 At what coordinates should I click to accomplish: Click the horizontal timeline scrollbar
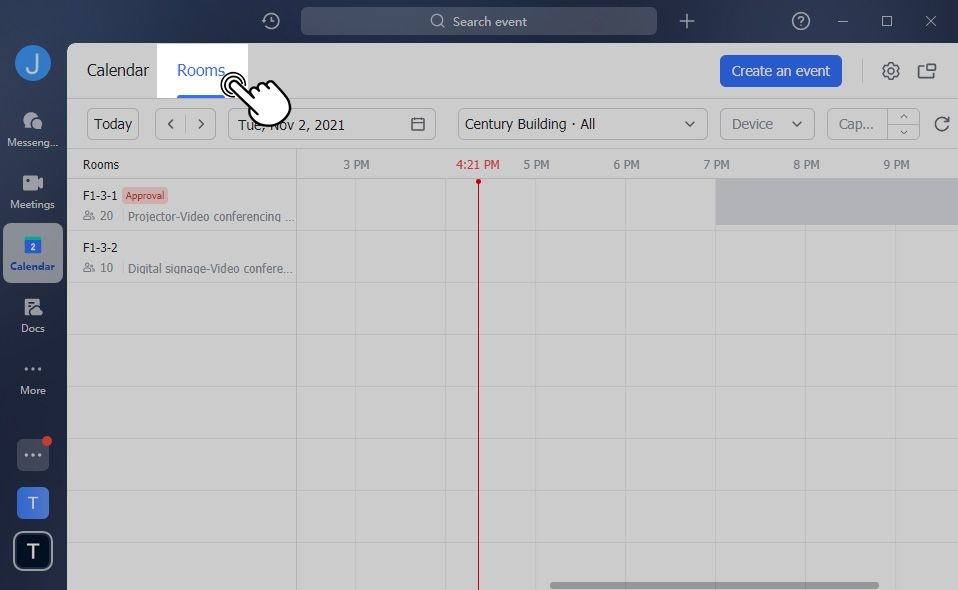pos(713,585)
